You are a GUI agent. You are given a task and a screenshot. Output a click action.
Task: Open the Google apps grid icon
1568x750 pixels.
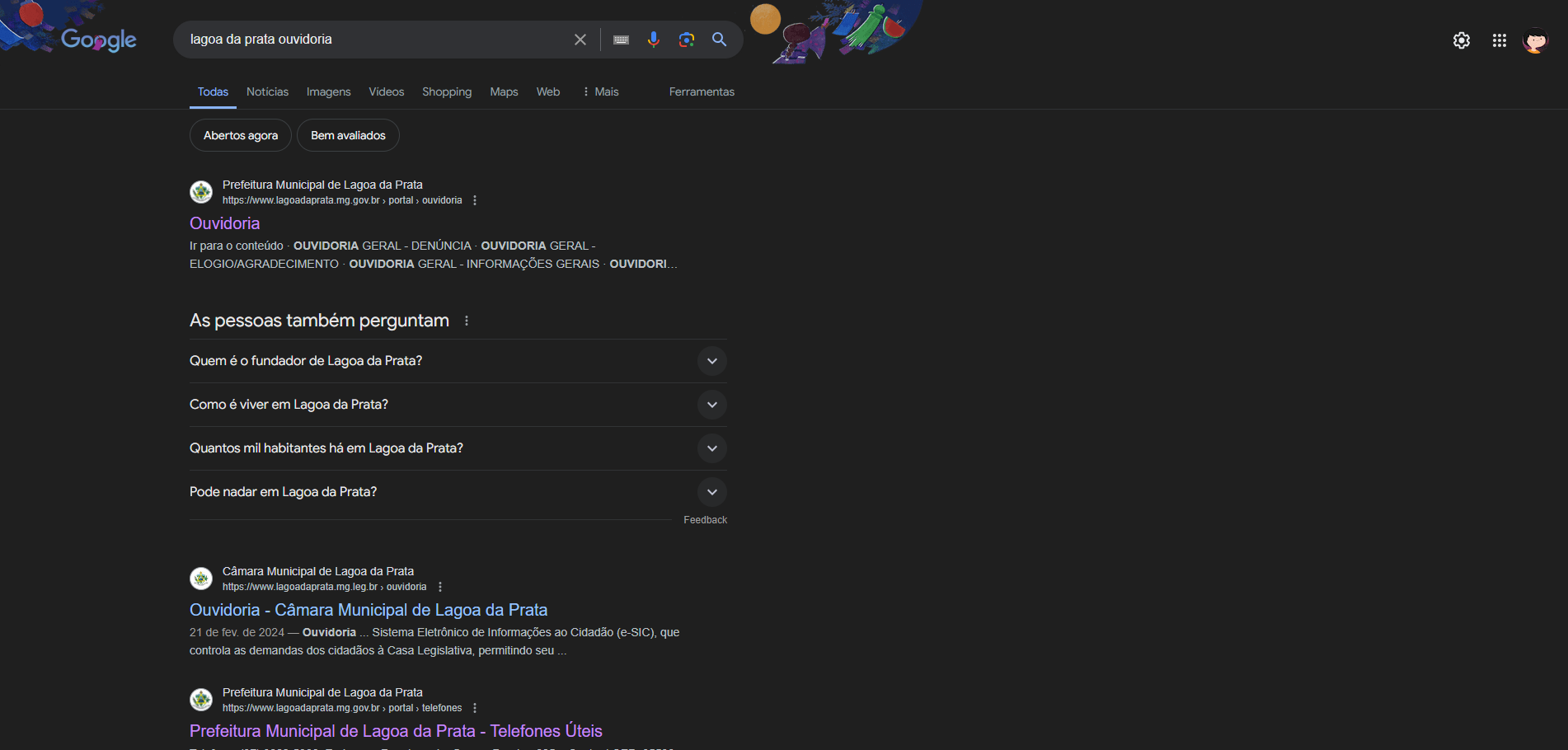pyautogui.click(x=1500, y=40)
